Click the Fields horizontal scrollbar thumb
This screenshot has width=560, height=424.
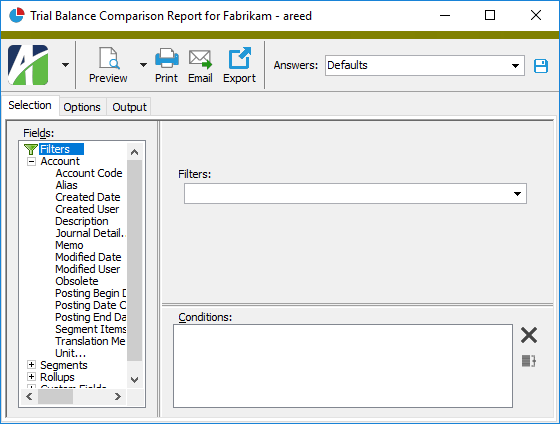pos(55,396)
